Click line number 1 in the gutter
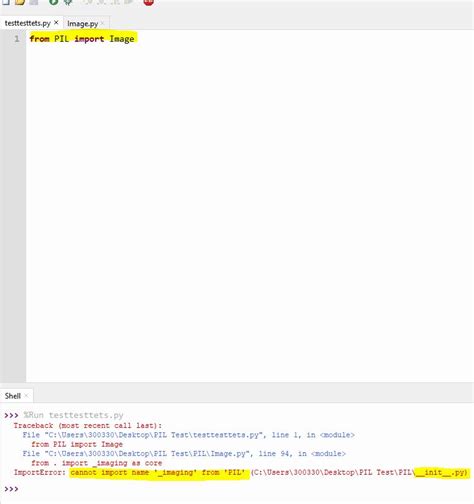The width and height of the screenshot is (474, 504). (17, 39)
